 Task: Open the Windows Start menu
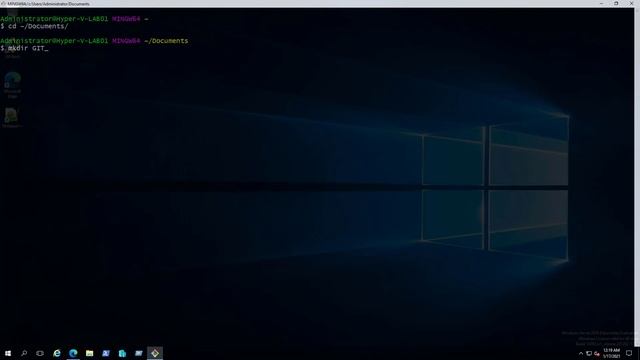coord(8,353)
